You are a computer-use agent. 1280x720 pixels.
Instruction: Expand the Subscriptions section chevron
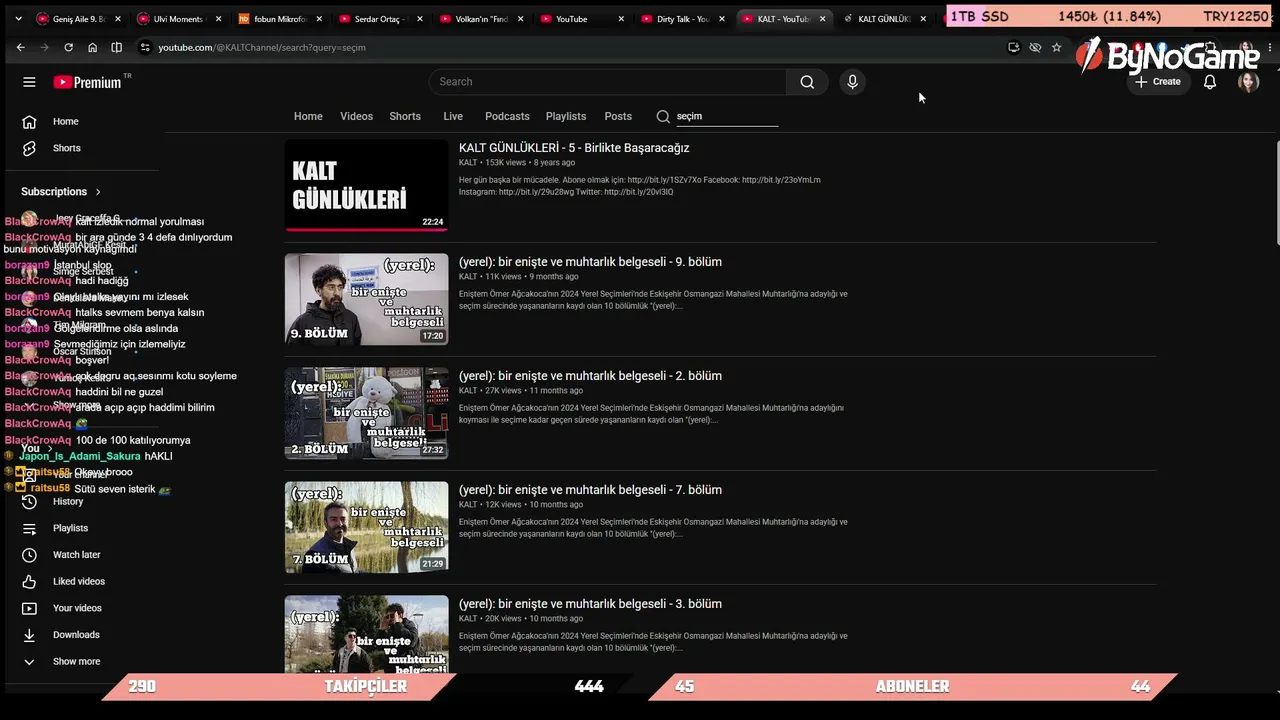click(98, 192)
